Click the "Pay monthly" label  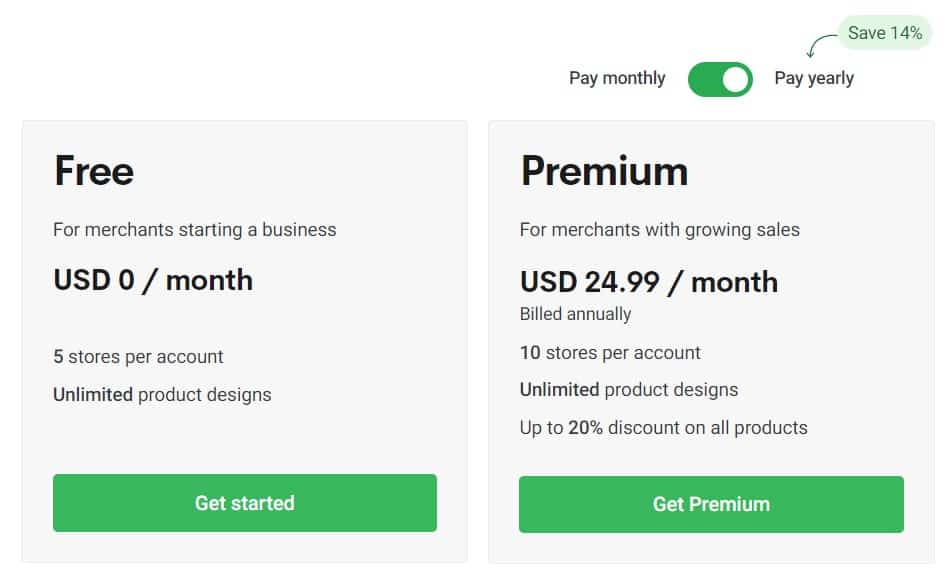(x=617, y=78)
